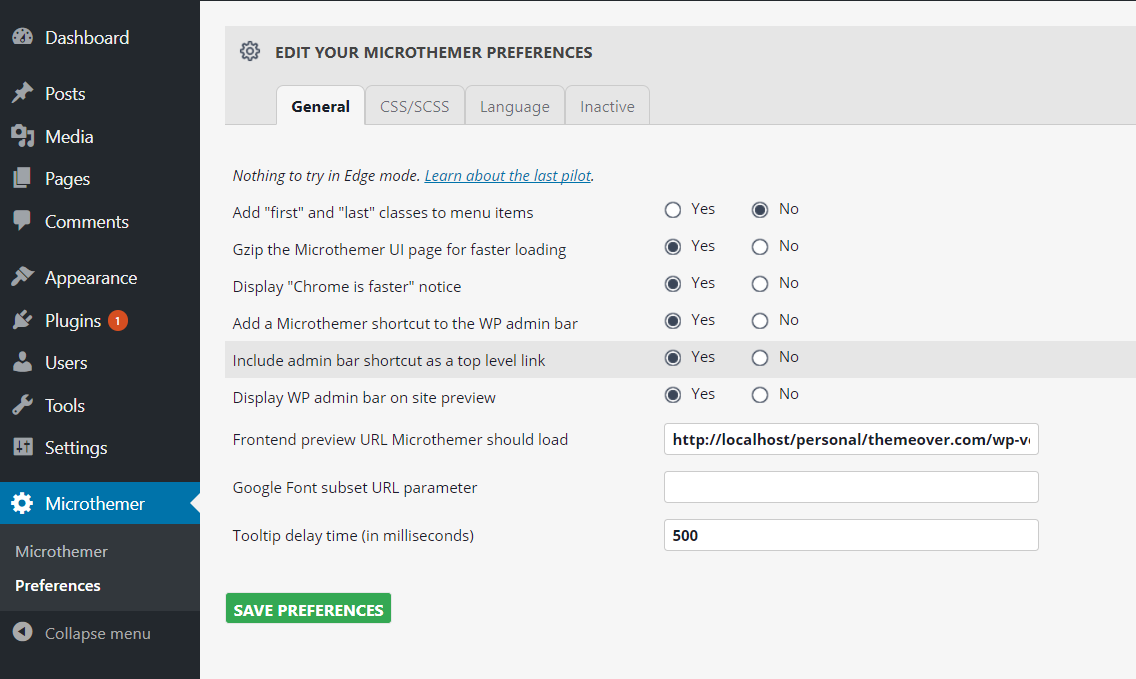The image size is (1136, 679).
Task: Select No for Gzip Microthemer UI page
Action: point(760,247)
